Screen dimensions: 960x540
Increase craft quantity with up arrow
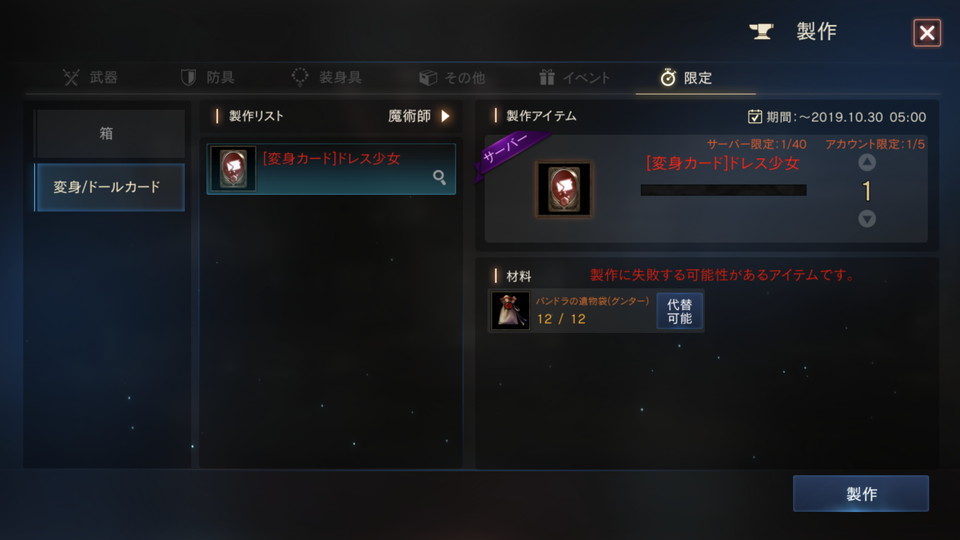[x=867, y=162]
